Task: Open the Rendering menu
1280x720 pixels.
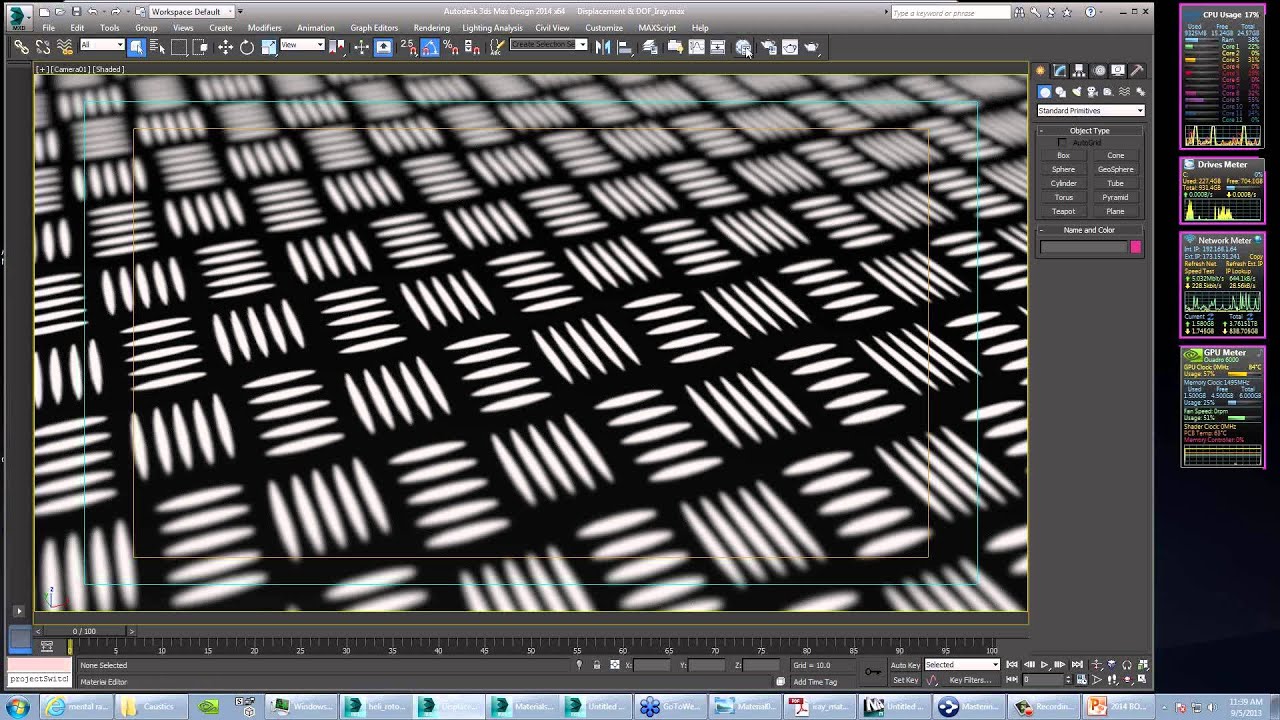Action: pyautogui.click(x=432, y=28)
